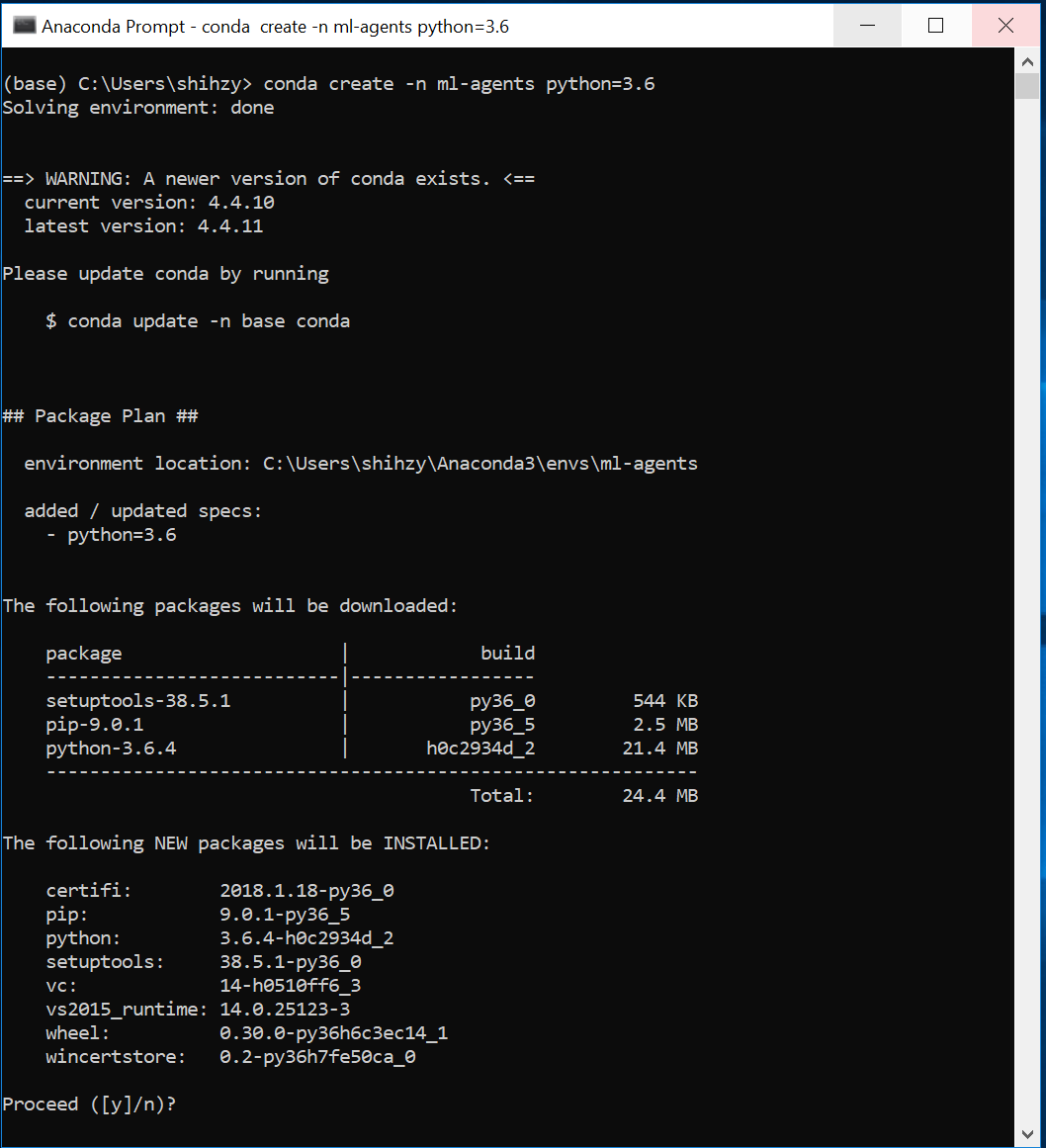Close the Anaconda Prompt window

click(1005, 26)
